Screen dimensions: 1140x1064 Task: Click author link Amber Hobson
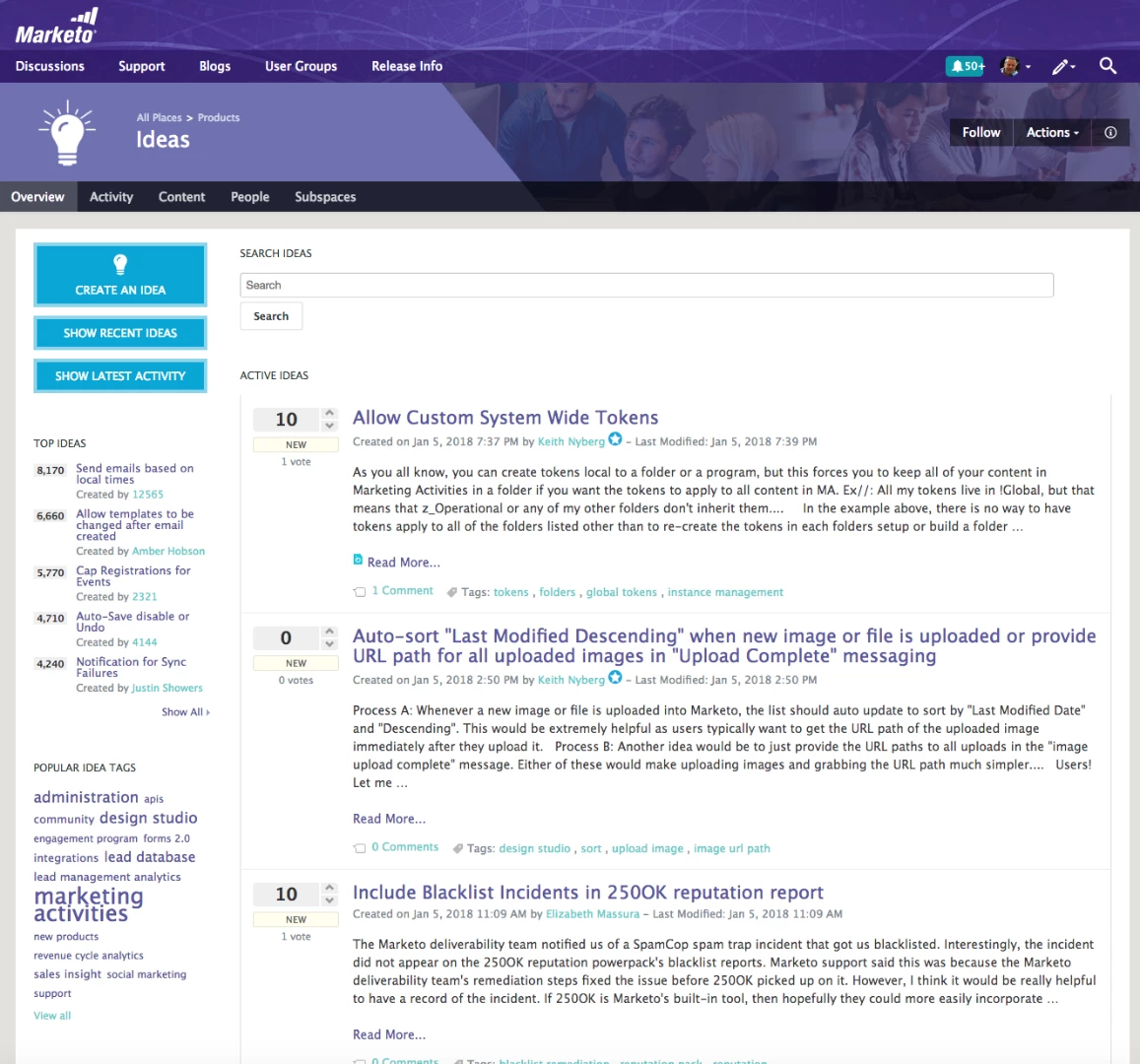(x=168, y=552)
